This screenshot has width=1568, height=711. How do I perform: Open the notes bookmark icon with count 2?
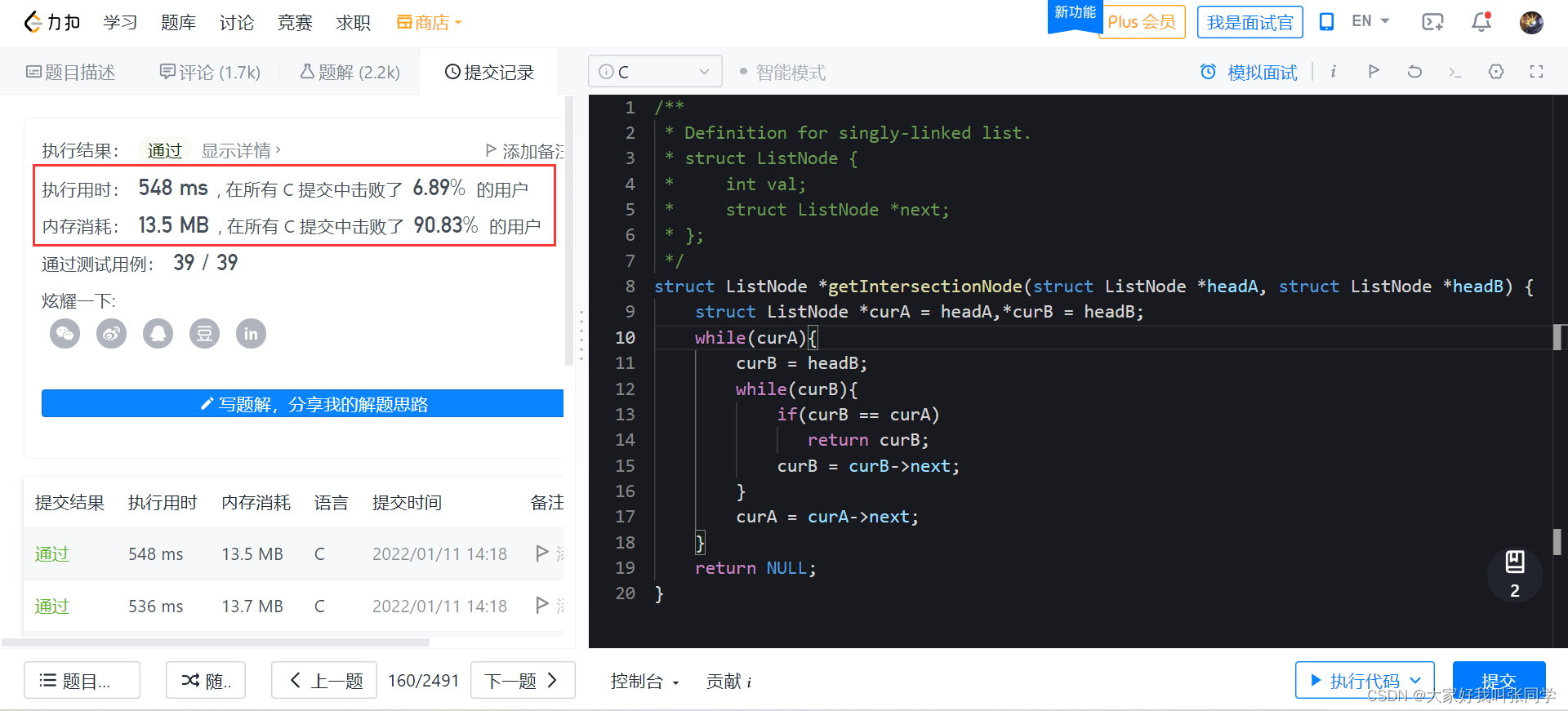pyautogui.click(x=1515, y=574)
